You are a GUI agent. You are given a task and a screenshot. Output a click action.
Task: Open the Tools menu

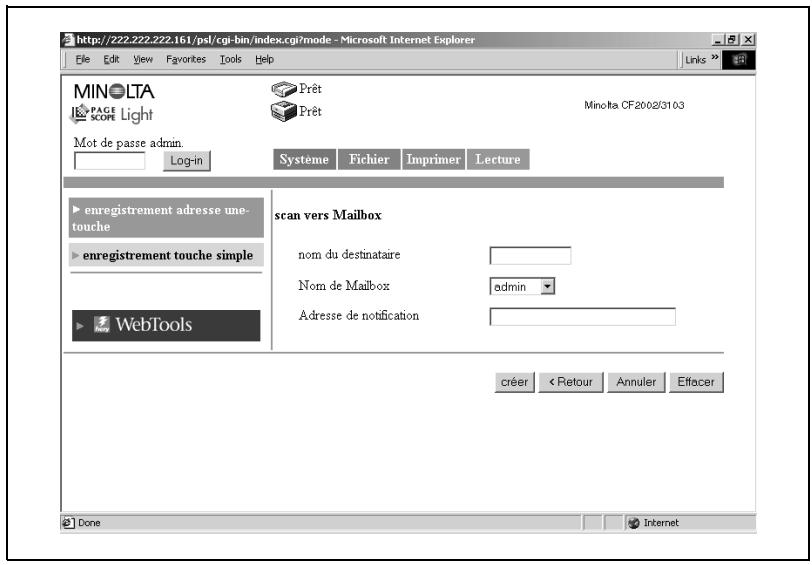click(x=230, y=60)
